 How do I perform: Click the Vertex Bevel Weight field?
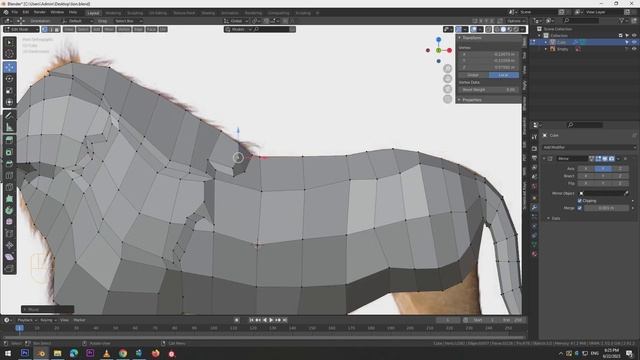point(489,90)
